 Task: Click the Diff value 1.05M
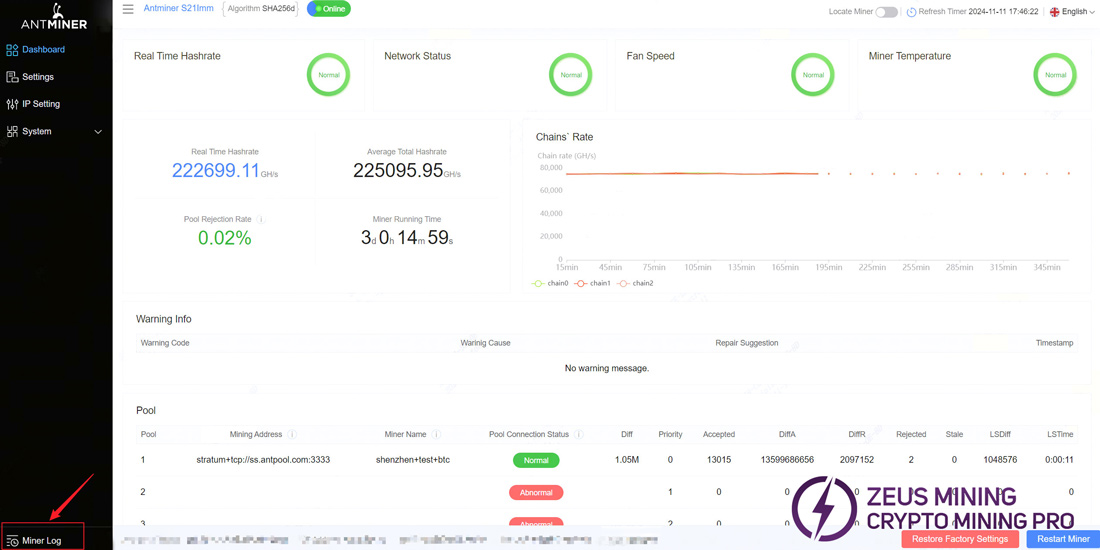(626, 460)
